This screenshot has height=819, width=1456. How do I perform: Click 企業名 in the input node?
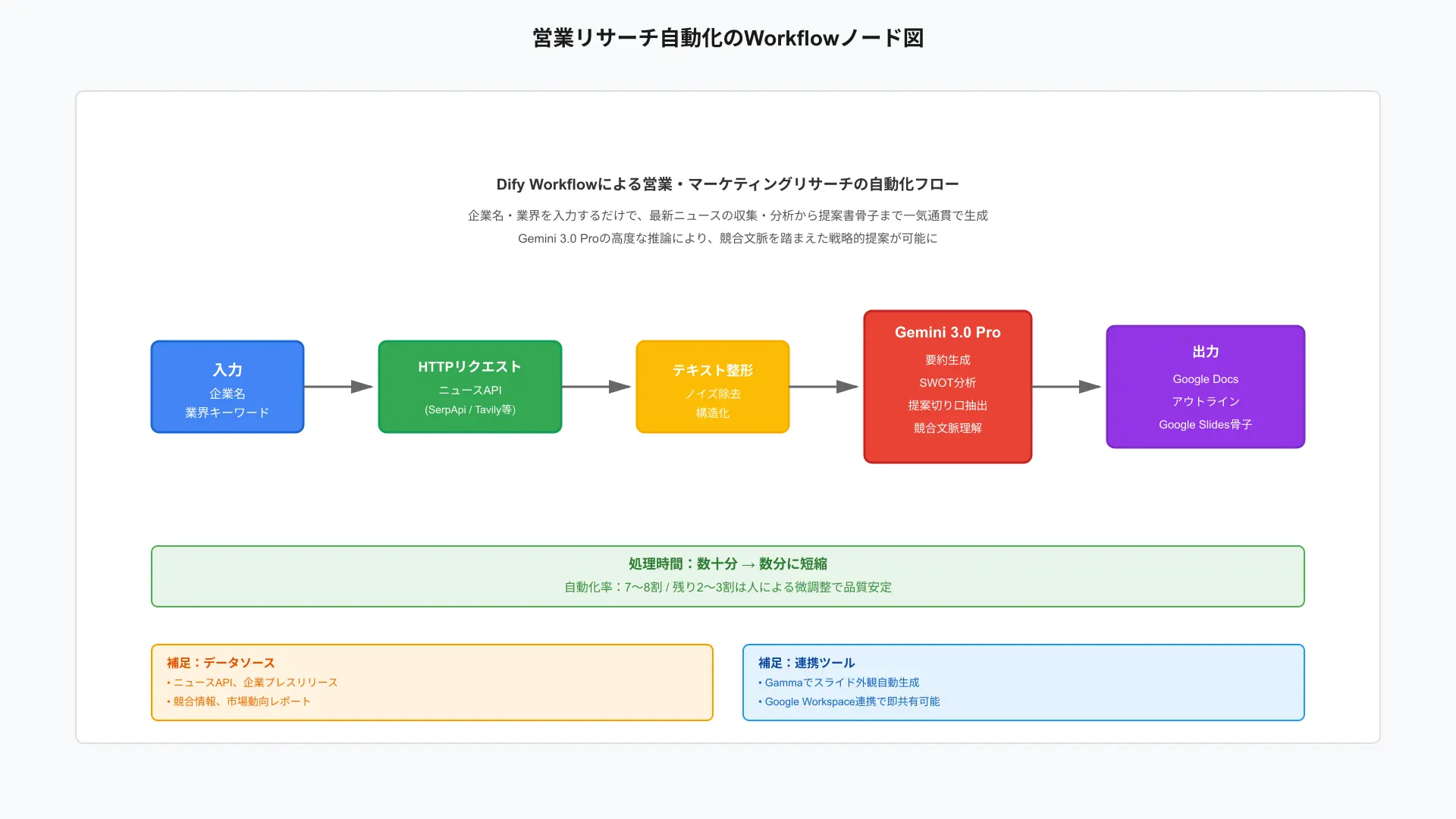[227, 394]
